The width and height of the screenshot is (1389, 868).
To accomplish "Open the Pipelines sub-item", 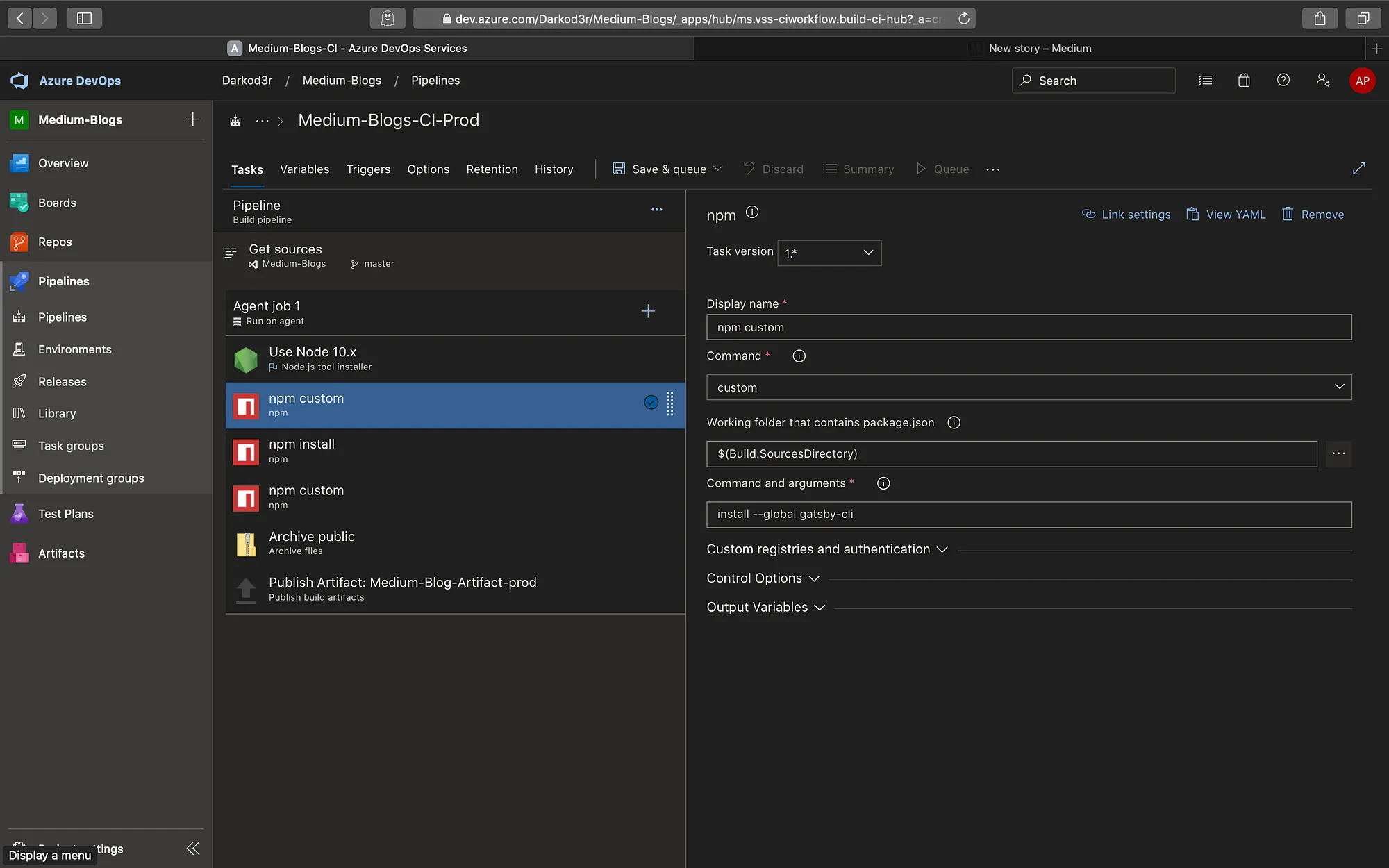I will click(x=62, y=317).
